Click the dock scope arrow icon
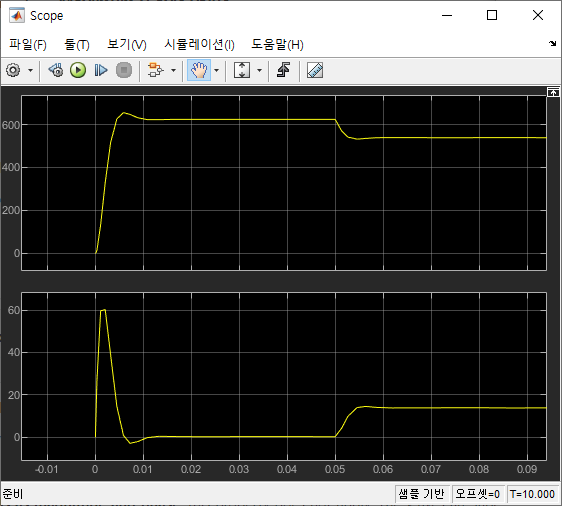This screenshot has height=506, width=562. pyautogui.click(x=552, y=44)
